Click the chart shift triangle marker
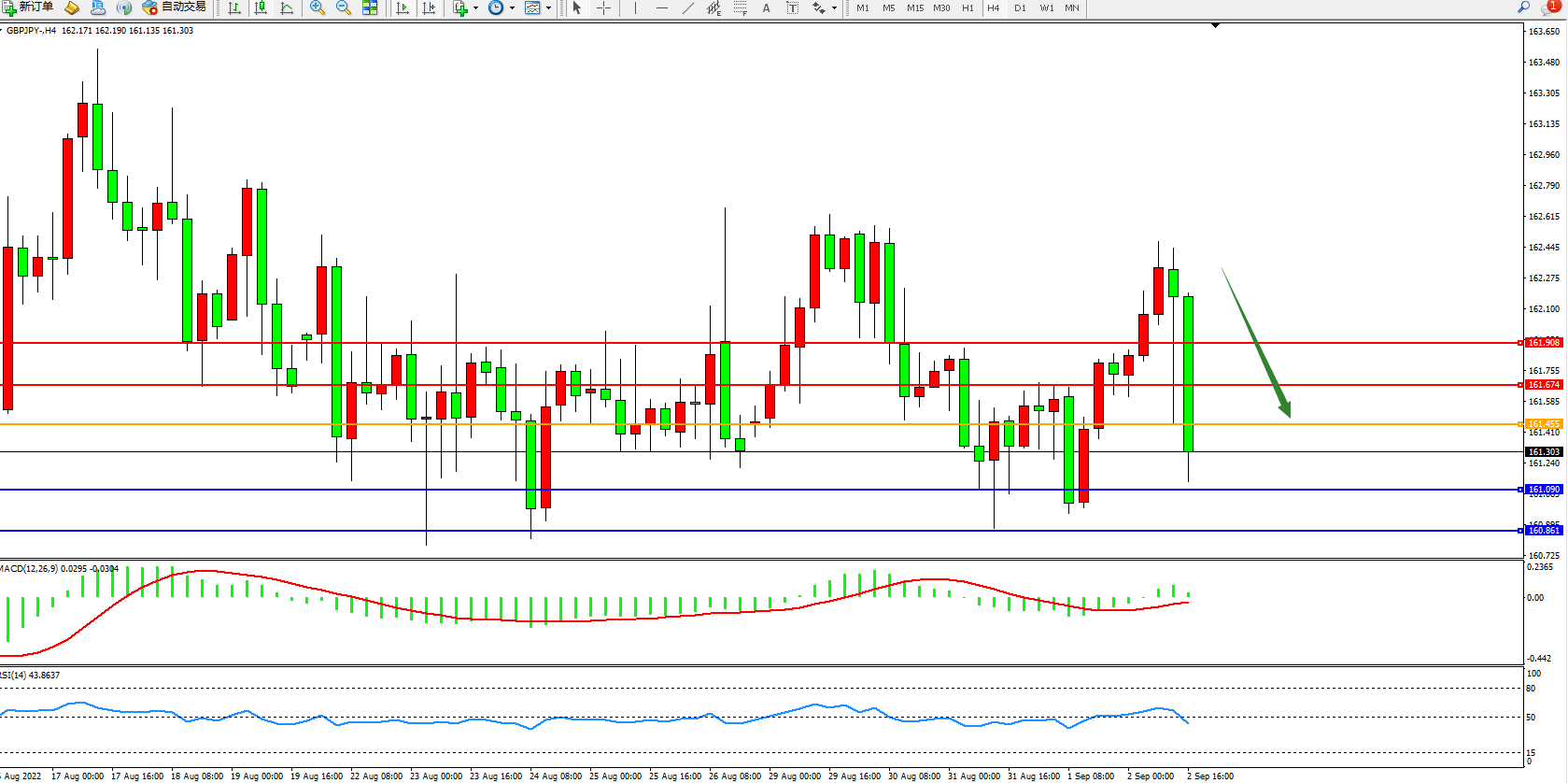 (1215, 25)
